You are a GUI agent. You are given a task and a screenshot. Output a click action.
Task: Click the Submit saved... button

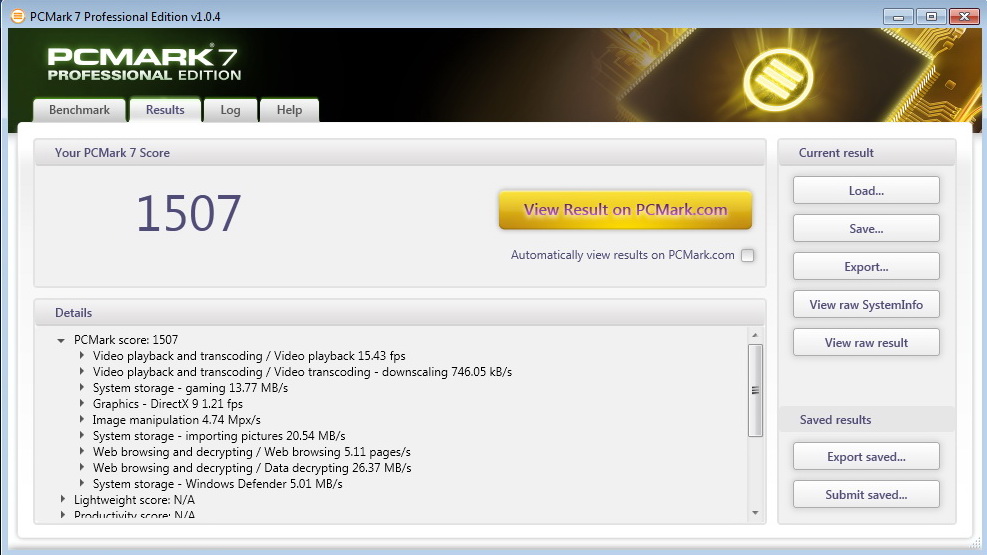click(866, 495)
